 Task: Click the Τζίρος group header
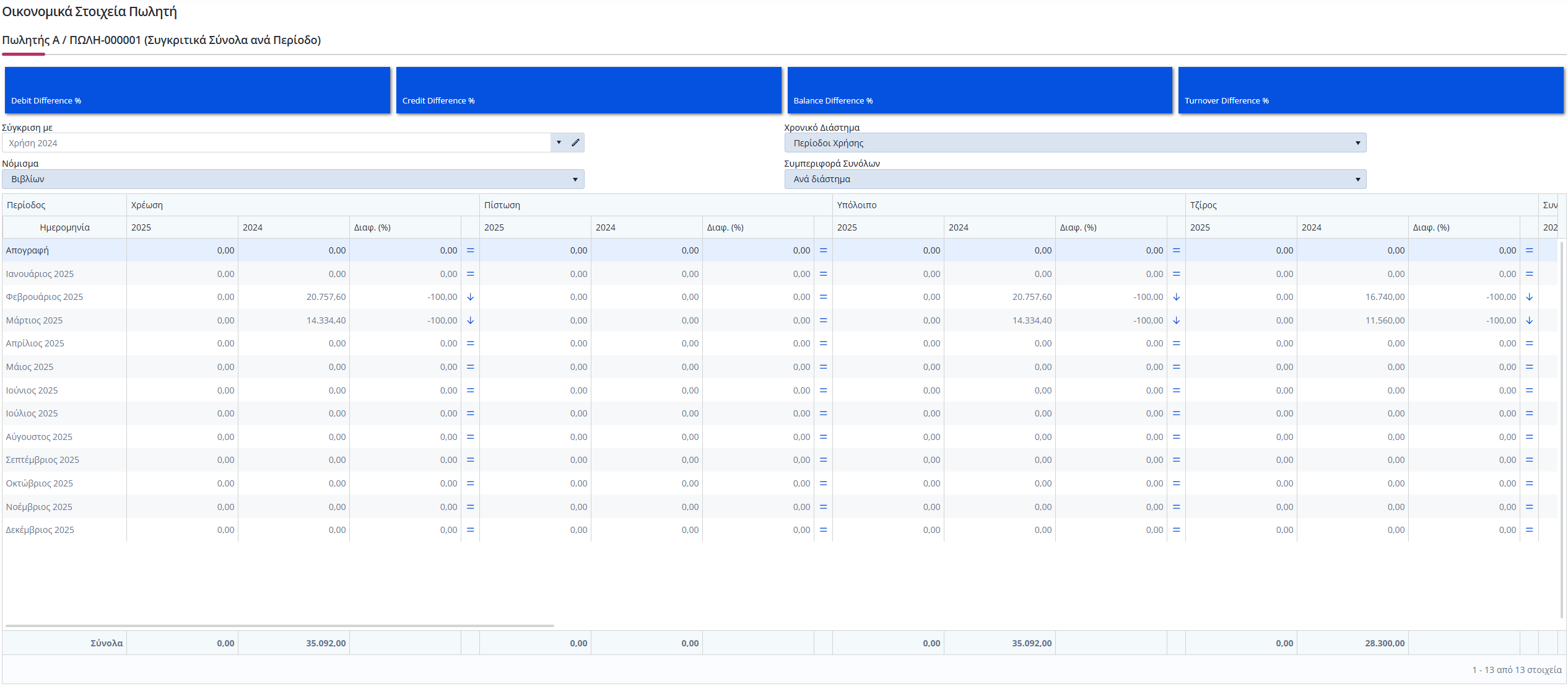point(1362,205)
